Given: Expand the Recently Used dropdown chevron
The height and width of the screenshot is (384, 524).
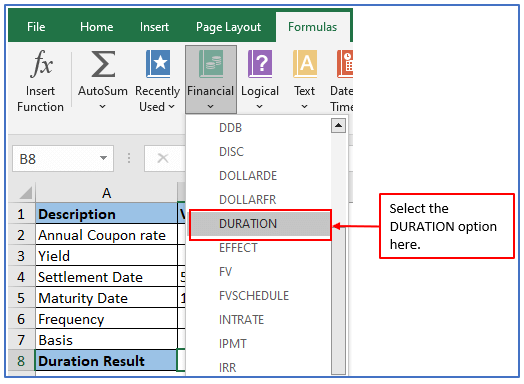Looking at the screenshot, I should [171, 107].
